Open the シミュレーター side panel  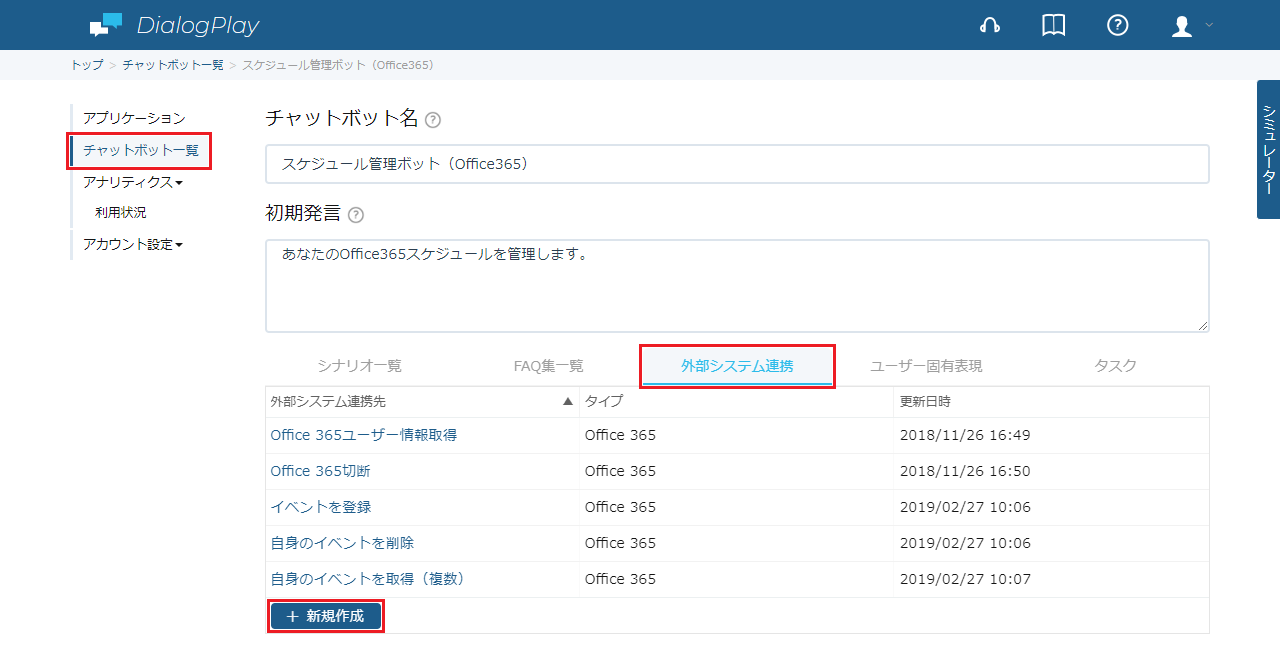point(1268,149)
